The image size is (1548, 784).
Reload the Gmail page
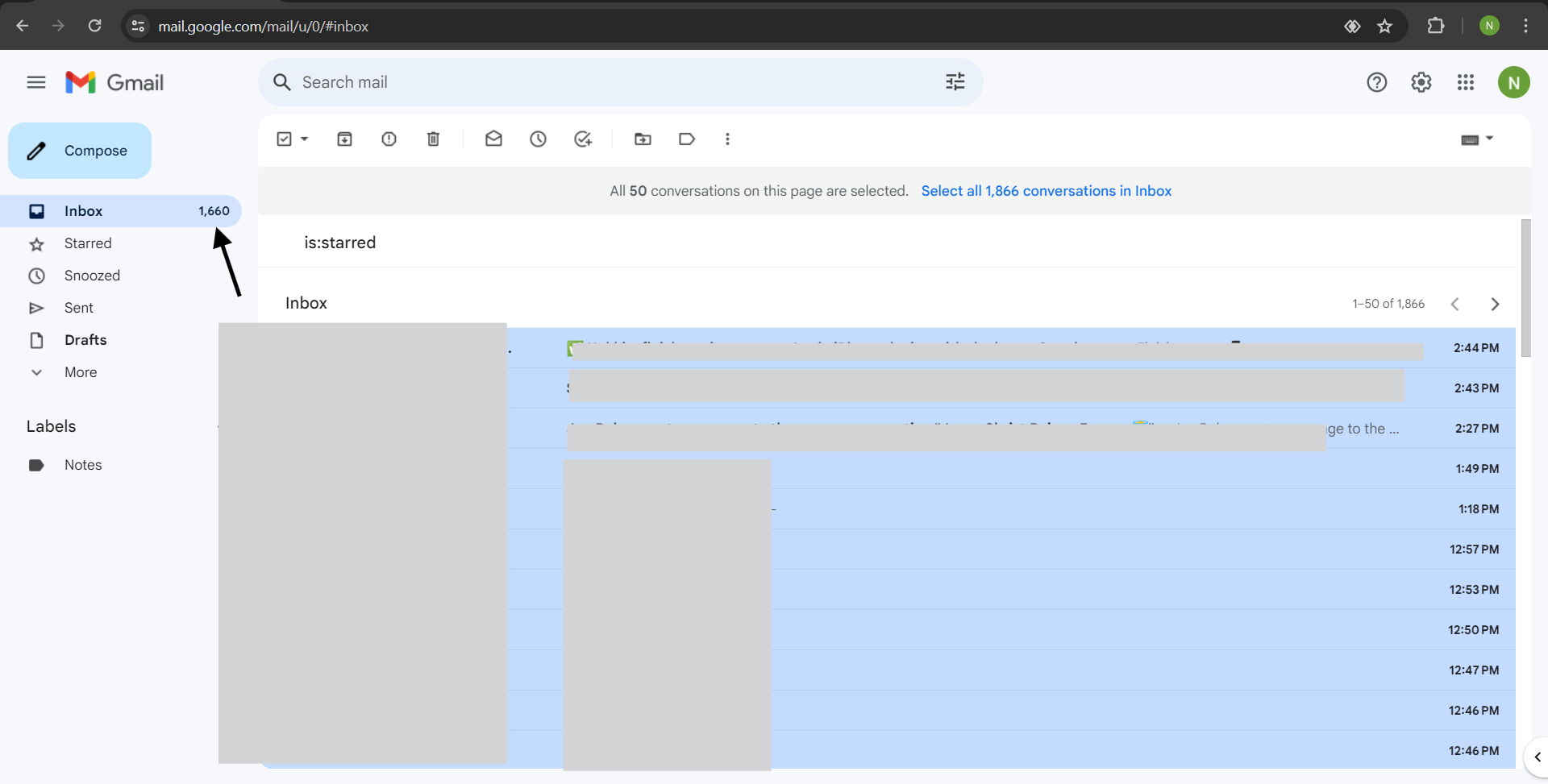[x=94, y=26]
